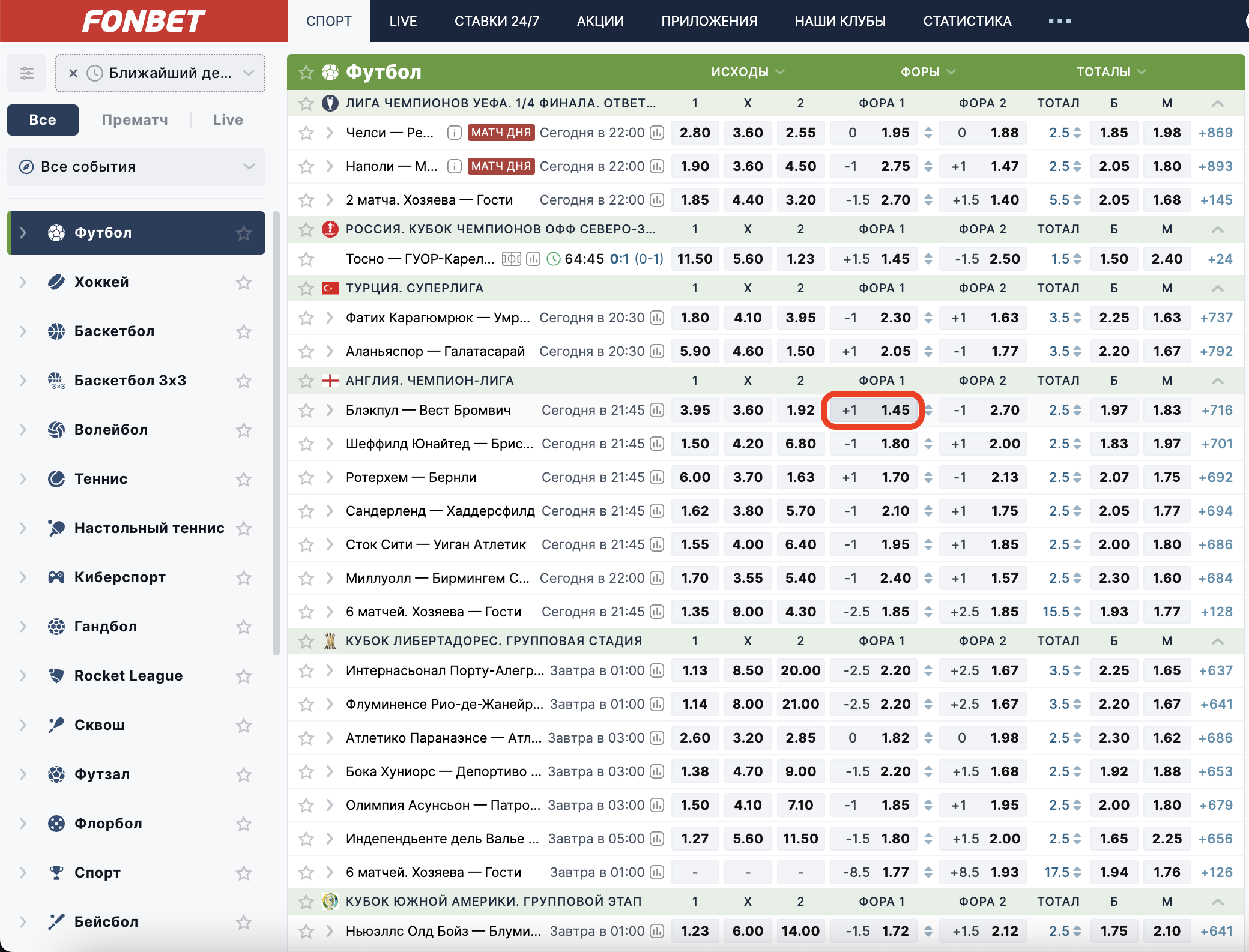Select the Футзал sport icon

(x=56, y=774)
